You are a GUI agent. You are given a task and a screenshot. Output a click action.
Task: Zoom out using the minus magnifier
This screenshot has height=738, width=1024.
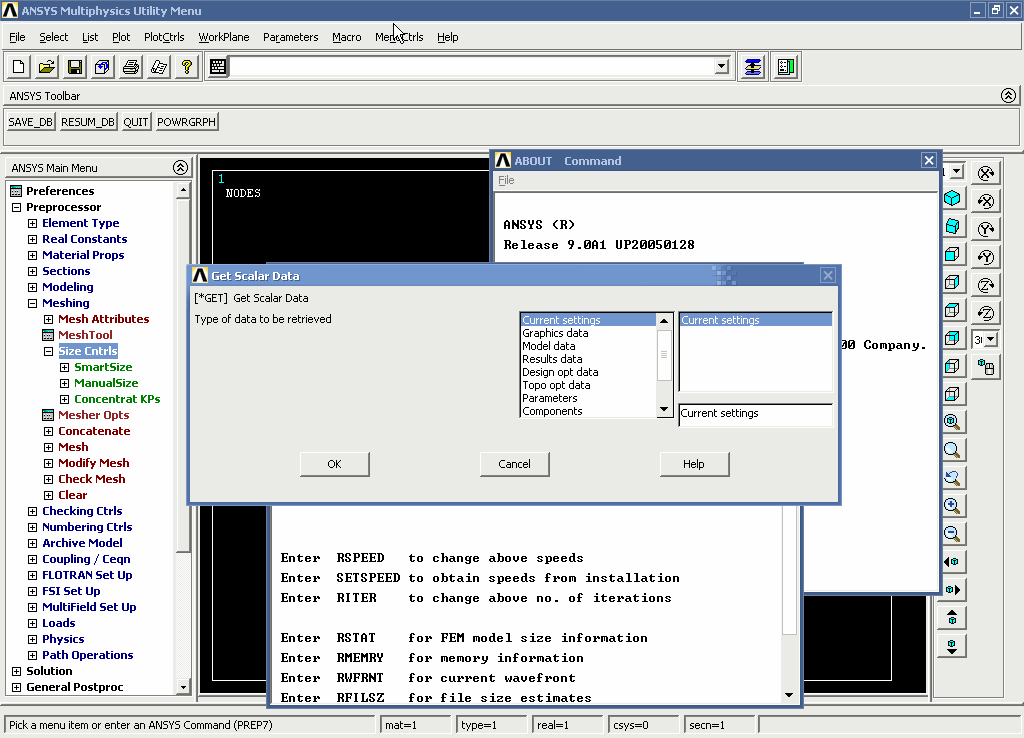tap(952, 534)
